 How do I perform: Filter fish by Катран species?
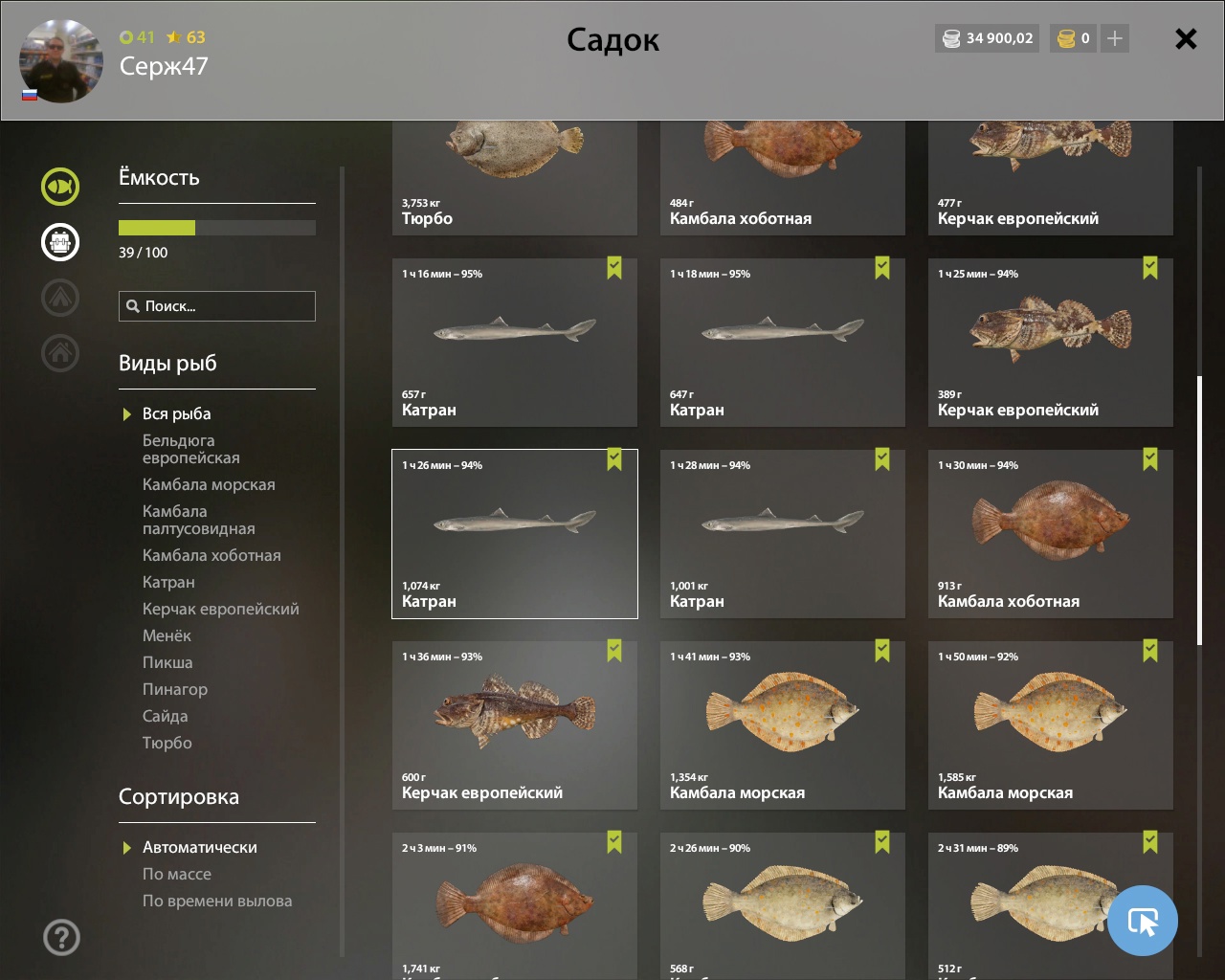(168, 582)
